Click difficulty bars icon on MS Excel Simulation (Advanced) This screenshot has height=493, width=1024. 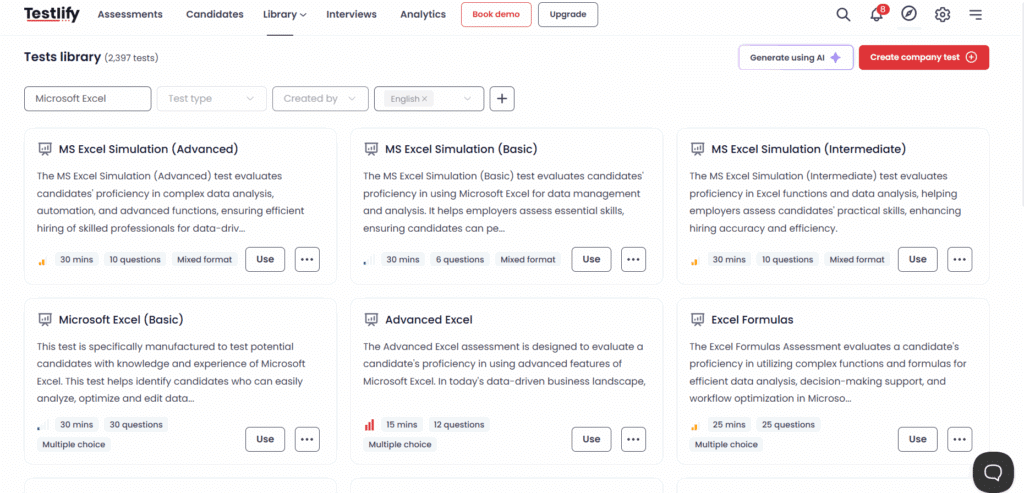[42, 261]
